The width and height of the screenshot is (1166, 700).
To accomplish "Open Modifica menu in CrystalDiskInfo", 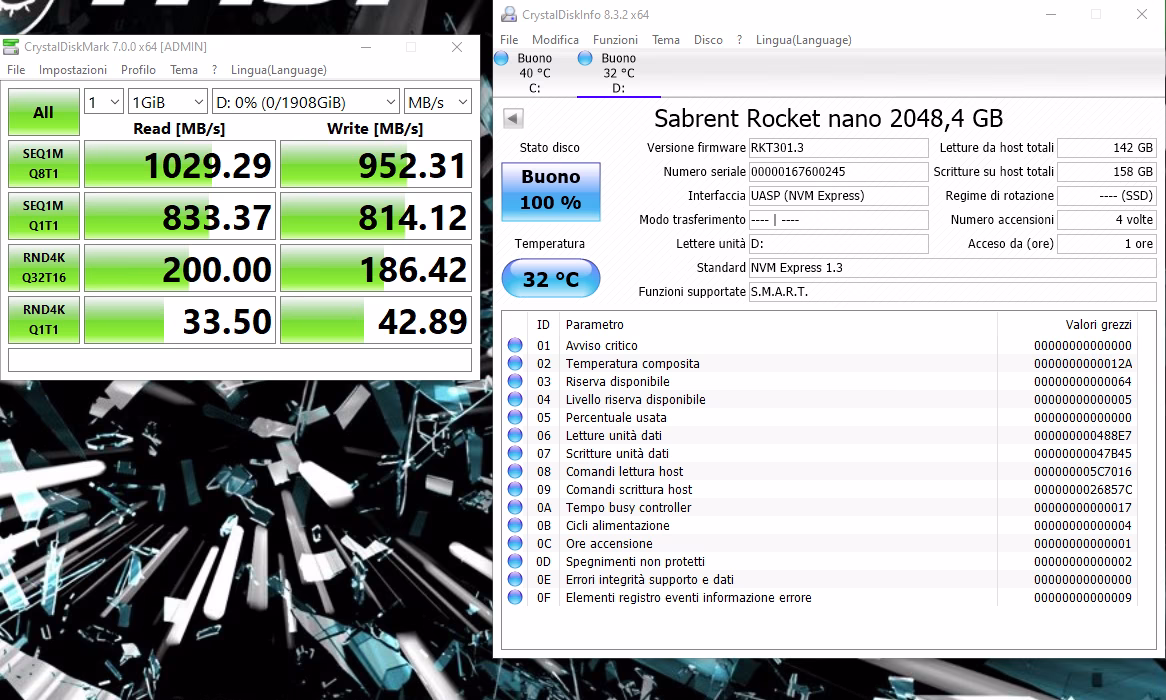I will [x=555, y=40].
